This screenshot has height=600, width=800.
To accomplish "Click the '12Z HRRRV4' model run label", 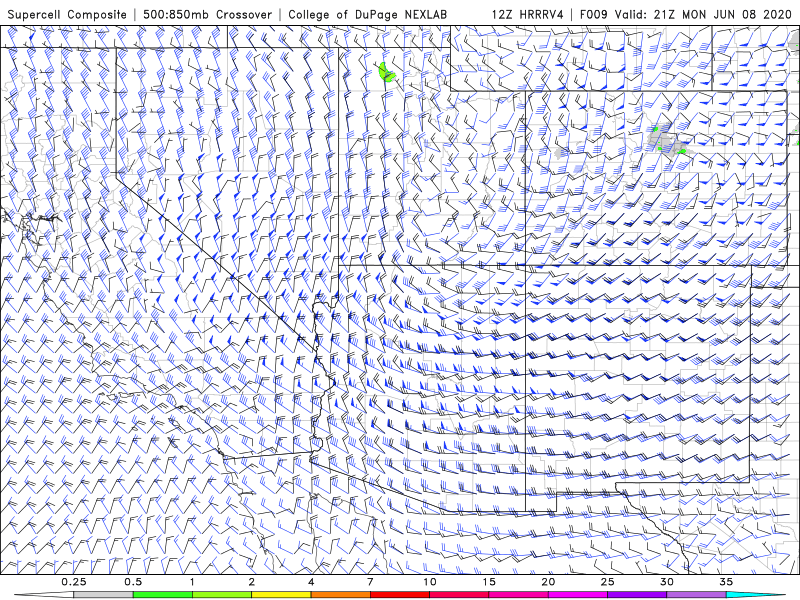I will pyautogui.click(x=528, y=14).
